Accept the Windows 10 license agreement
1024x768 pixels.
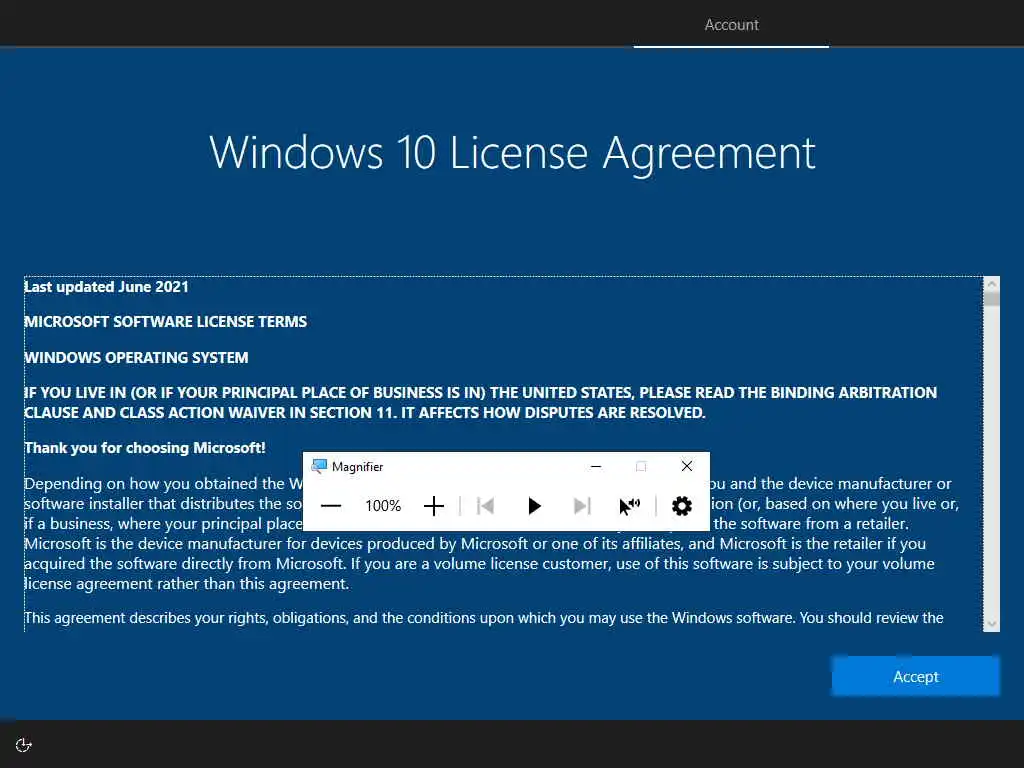[x=916, y=677]
